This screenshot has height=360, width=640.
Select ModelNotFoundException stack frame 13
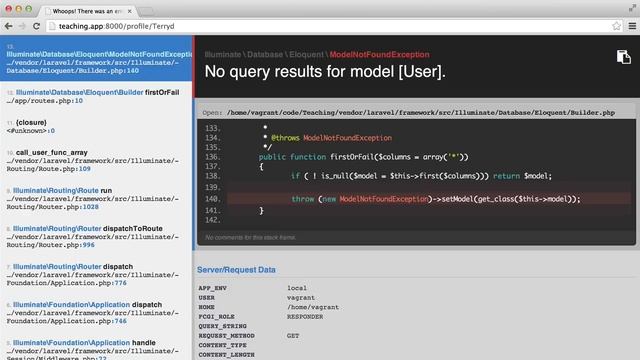96,58
